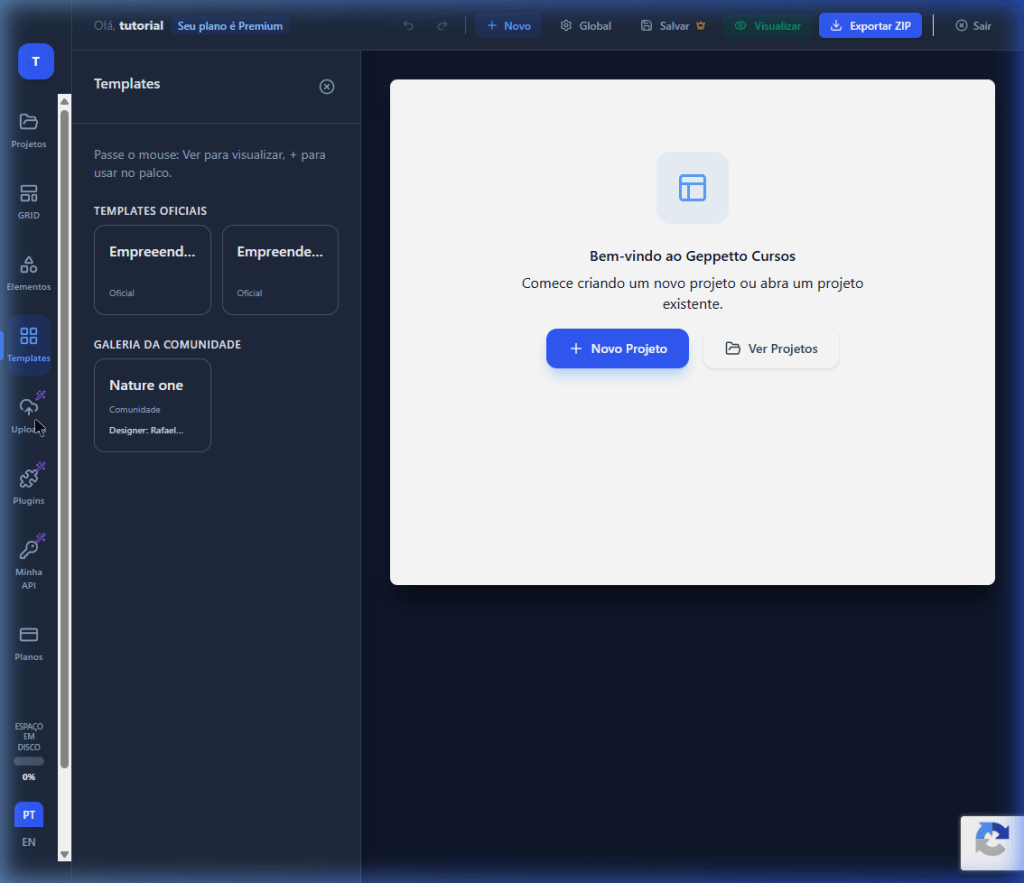Click the undo arrow in top toolbar
The width and height of the screenshot is (1024, 883).
click(x=408, y=26)
